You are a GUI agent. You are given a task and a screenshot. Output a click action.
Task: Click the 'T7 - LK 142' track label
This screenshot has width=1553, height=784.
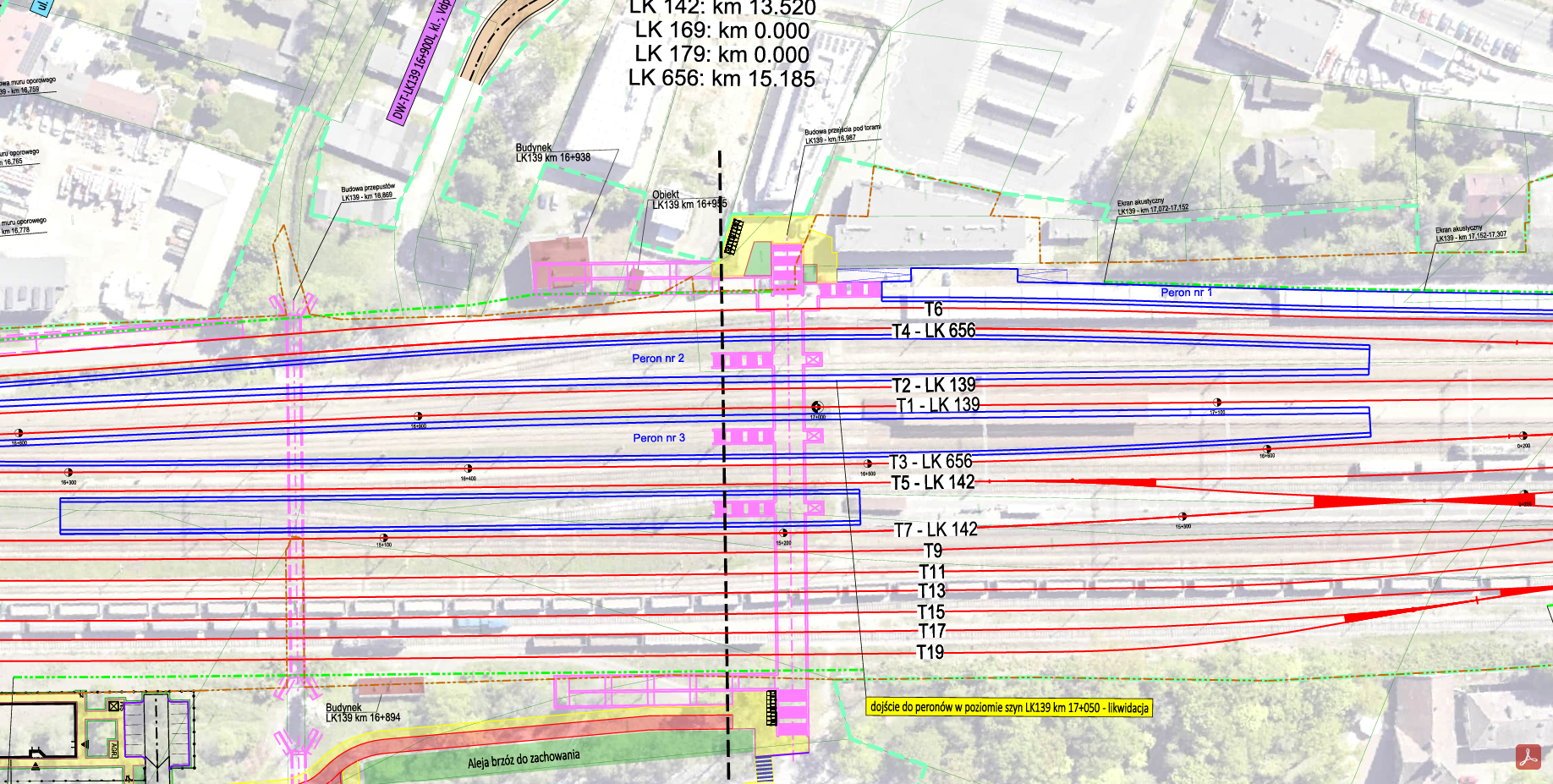(x=936, y=530)
